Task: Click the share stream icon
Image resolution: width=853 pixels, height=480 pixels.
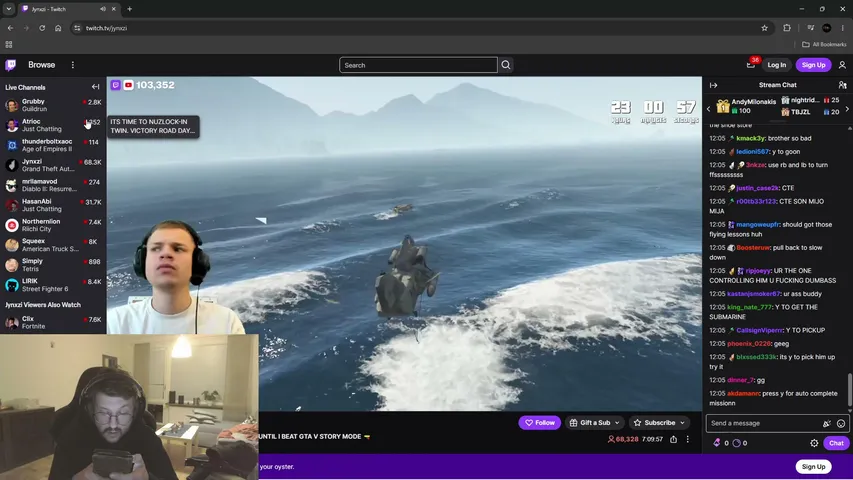Action: pyautogui.click(x=673, y=439)
